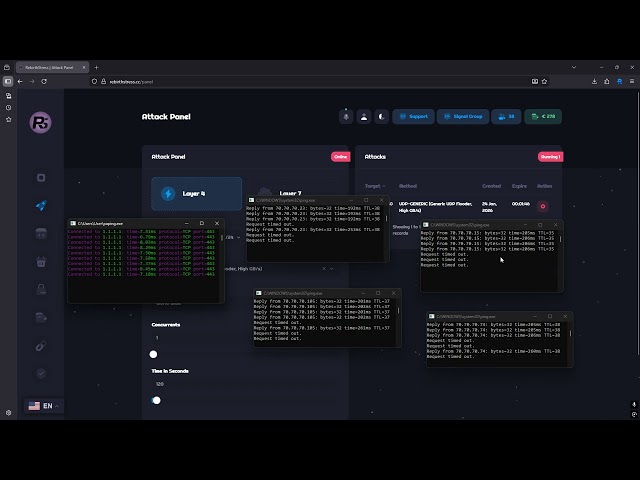Screen dimensions: 640x480
Task: Open the user profile icon in page header
Action: [364, 117]
